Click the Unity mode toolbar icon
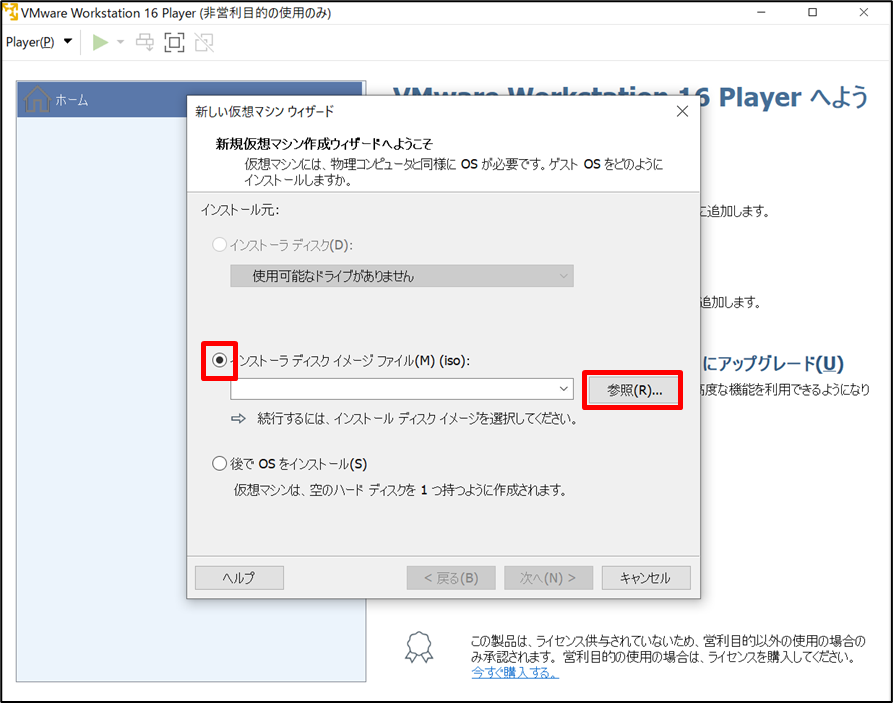The width and height of the screenshot is (893, 703). pos(204,42)
